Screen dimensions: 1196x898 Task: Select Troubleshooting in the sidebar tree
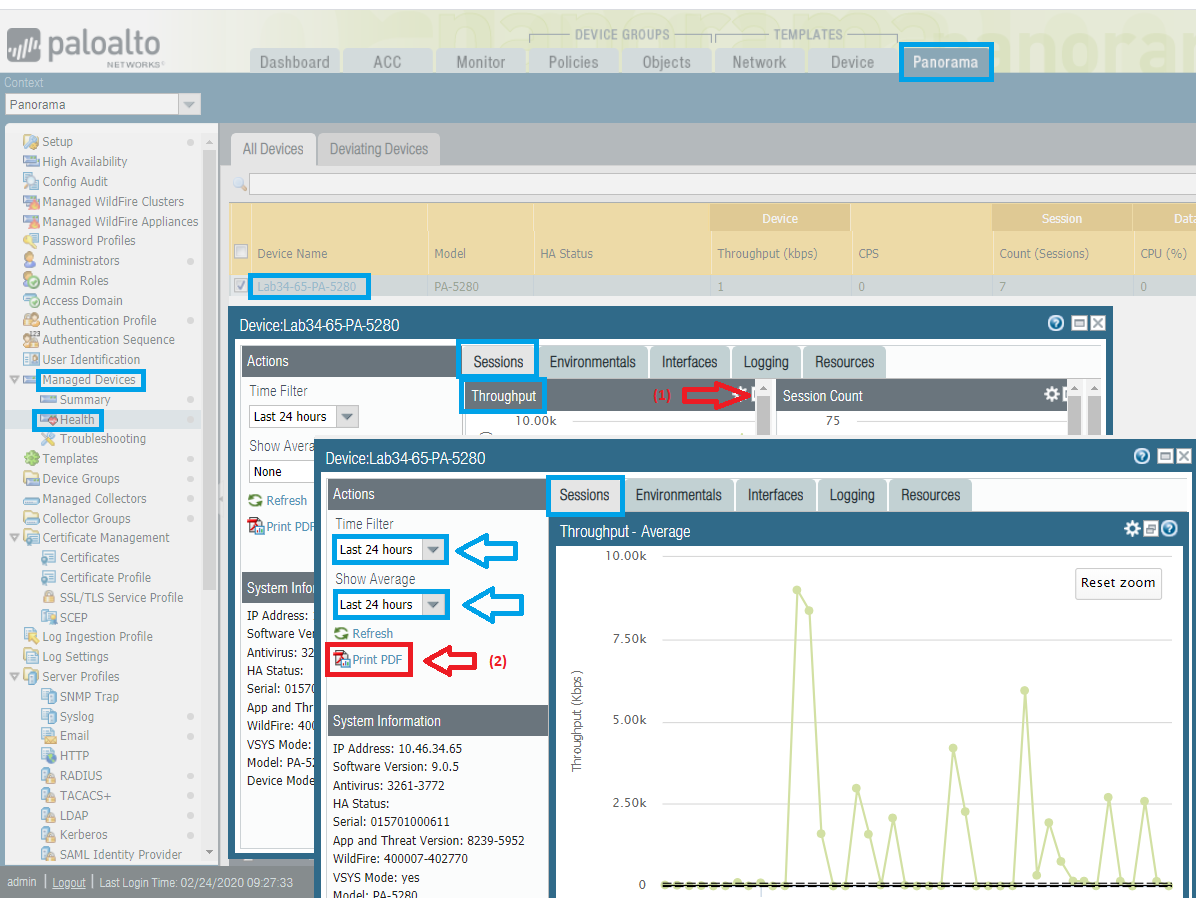click(102, 439)
